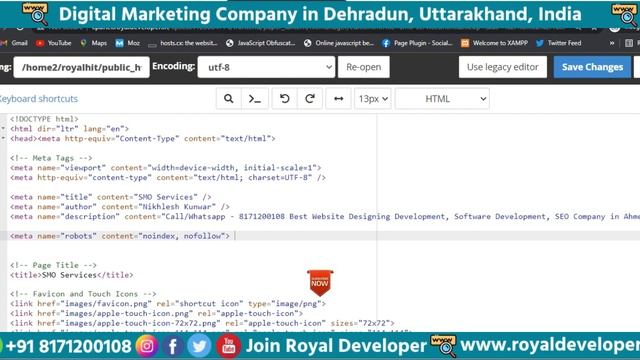Click the author Nikhlesh Kunwar line
This screenshot has height=360, width=640.
tap(120, 207)
